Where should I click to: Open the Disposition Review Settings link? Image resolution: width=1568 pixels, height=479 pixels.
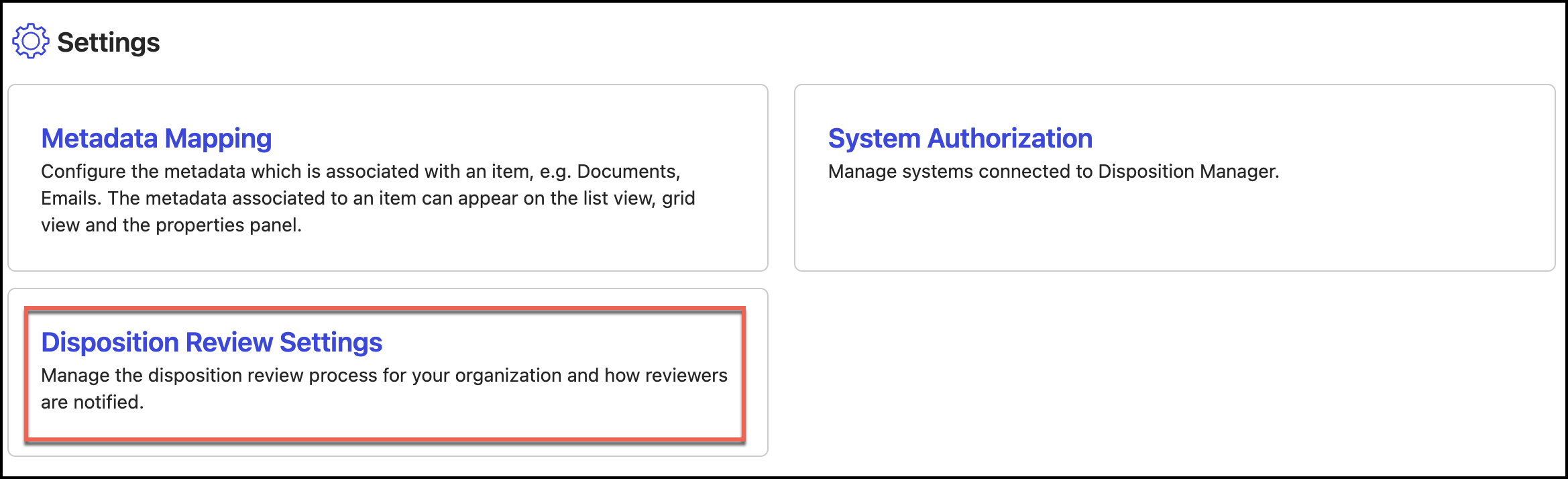pyautogui.click(x=211, y=342)
